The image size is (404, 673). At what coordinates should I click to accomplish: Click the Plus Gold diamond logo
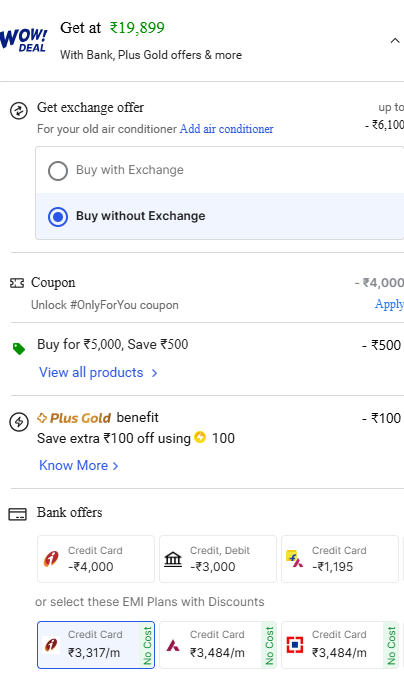(x=42, y=418)
